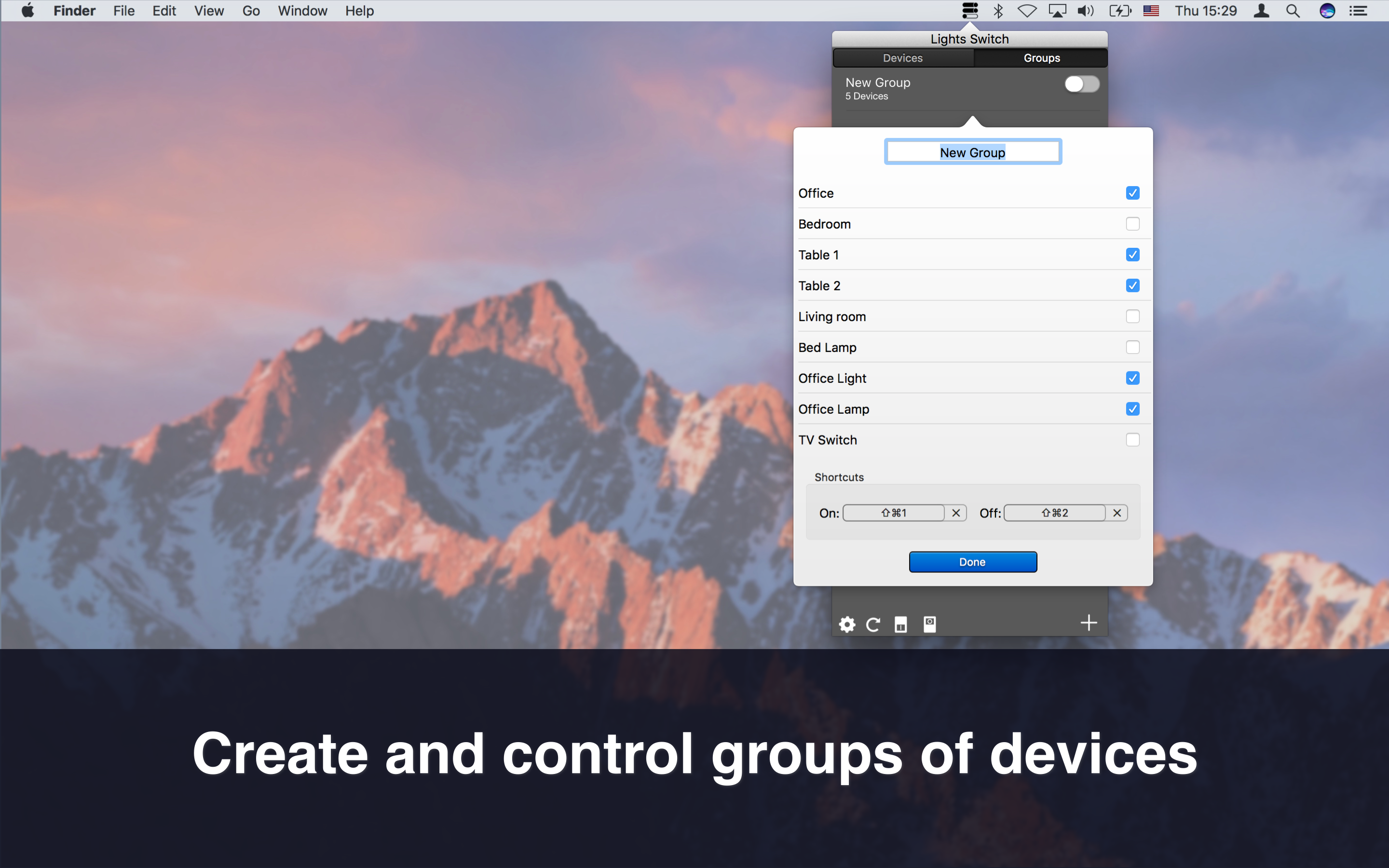
Task: Toggle the New Group switch on
Action: (1081, 84)
